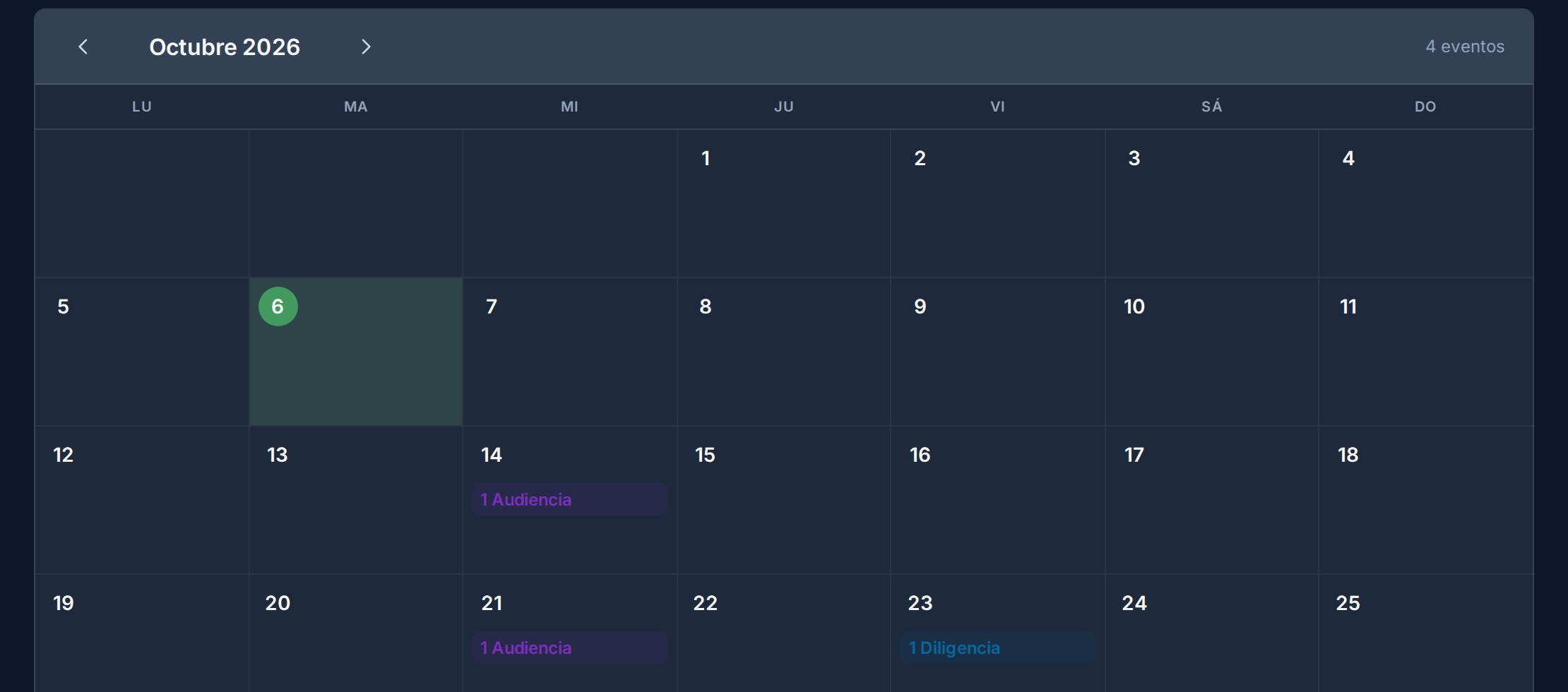Click the Octubre 2026 month title
The height and width of the screenshot is (692, 1568).
point(225,47)
